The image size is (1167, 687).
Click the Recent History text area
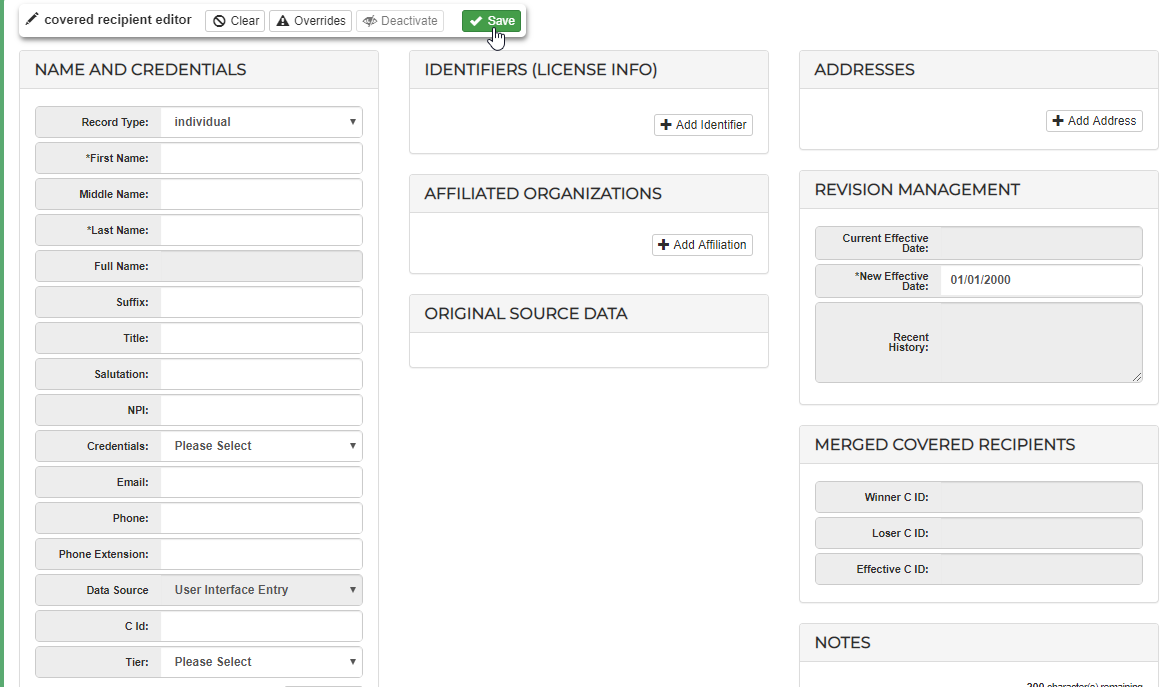(x=1040, y=343)
